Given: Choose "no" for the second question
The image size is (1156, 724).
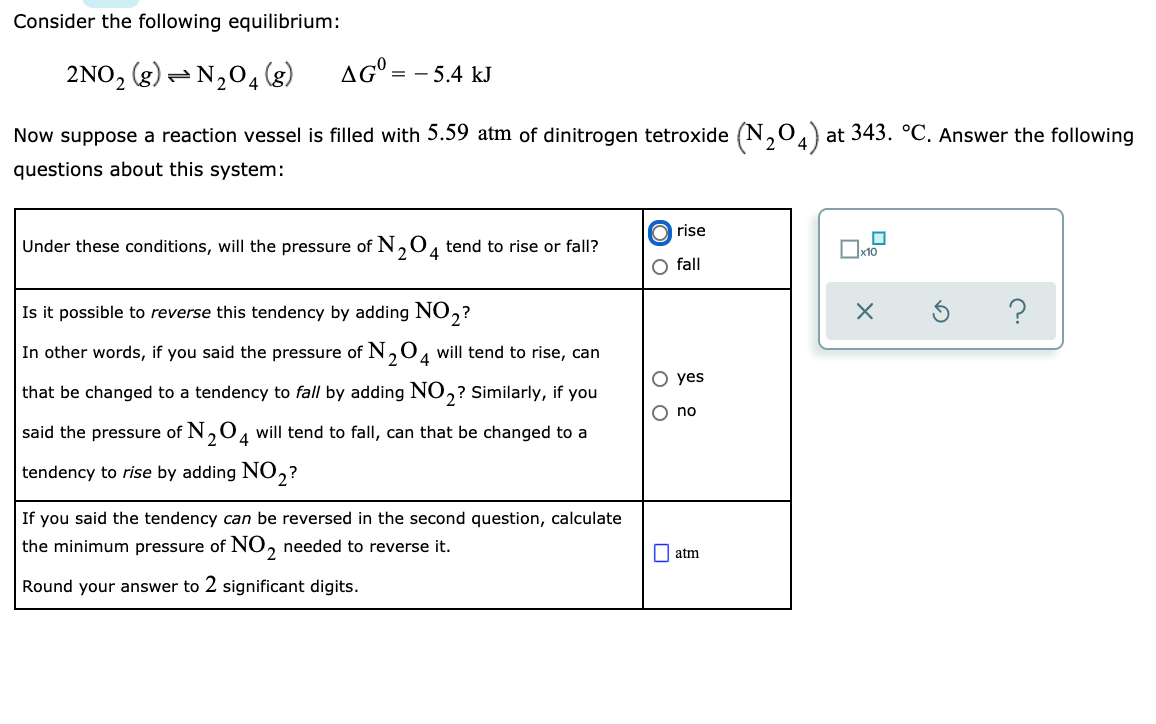Looking at the screenshot, I should 659,411.
